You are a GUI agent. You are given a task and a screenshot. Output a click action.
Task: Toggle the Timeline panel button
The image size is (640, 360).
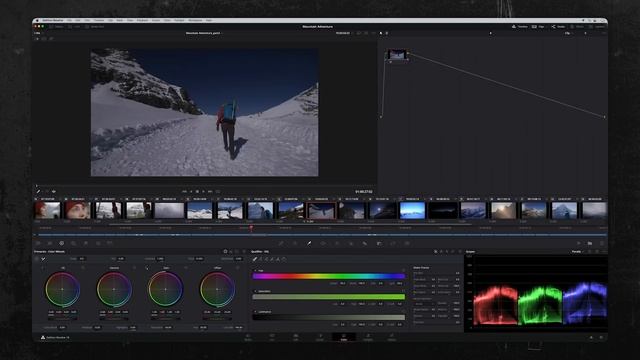(x=520, y=27)
